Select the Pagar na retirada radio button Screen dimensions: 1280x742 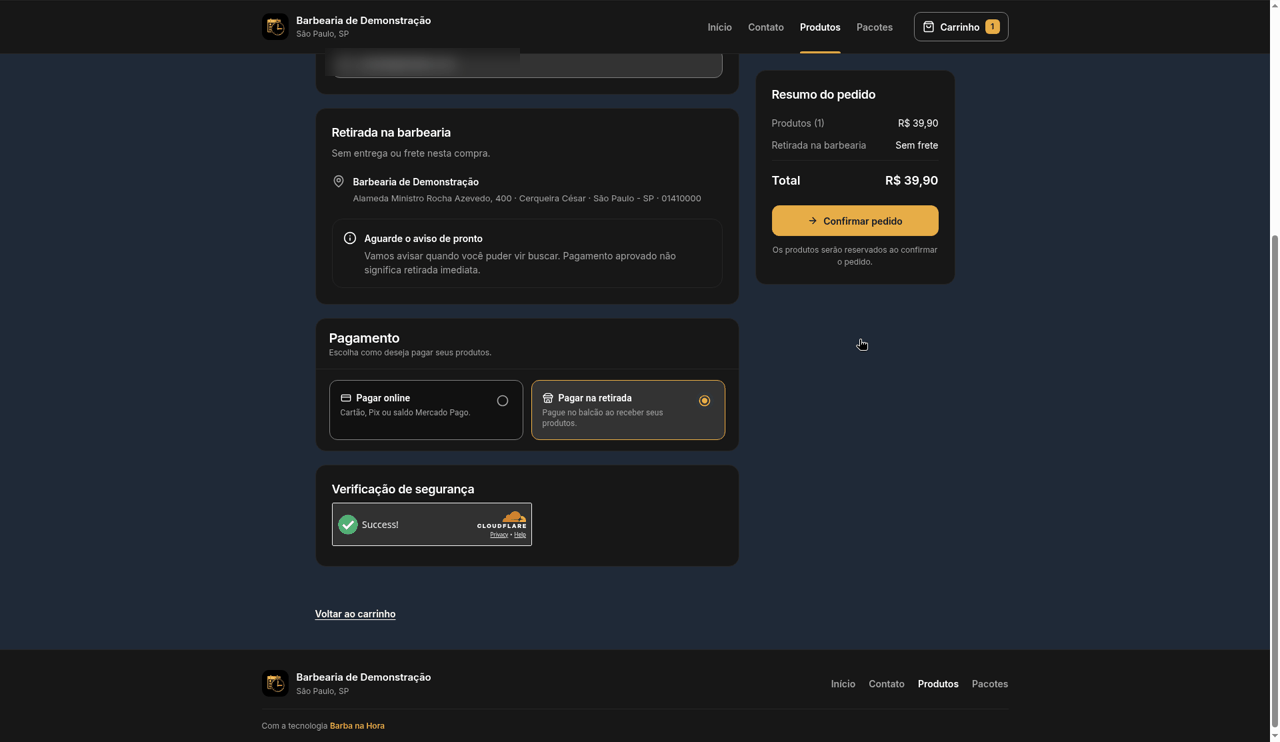coord(705,401)
